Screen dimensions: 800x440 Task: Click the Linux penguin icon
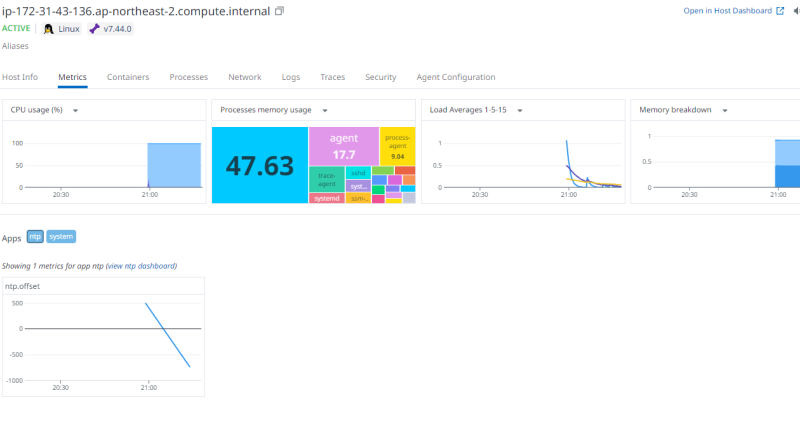click(48, 29)
